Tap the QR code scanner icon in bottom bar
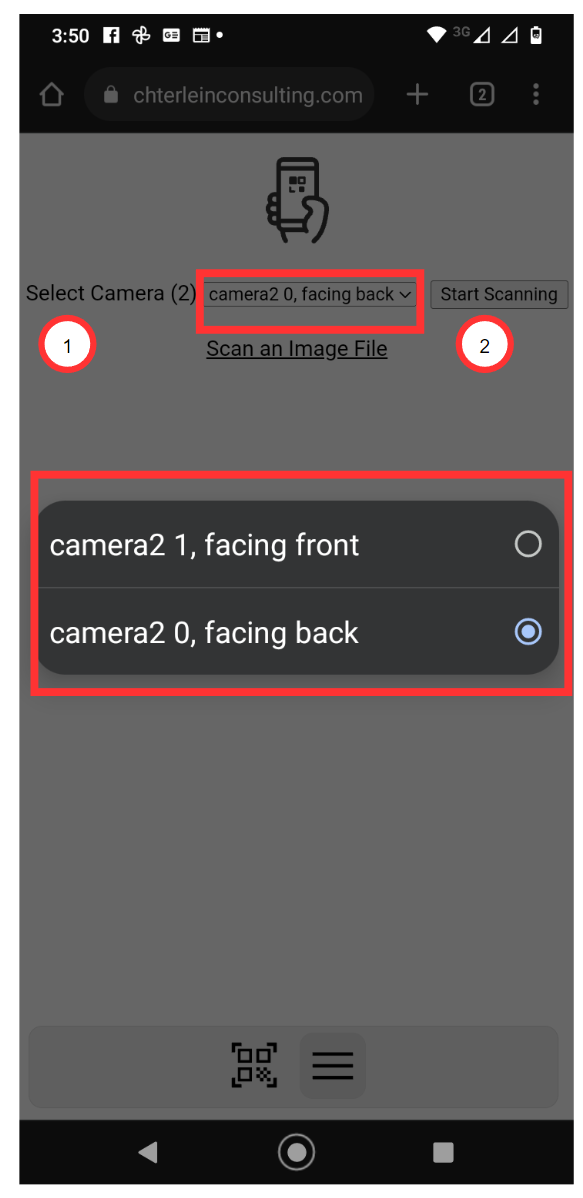Screen dimensions: 583x1198 [x=254, y=1064]
